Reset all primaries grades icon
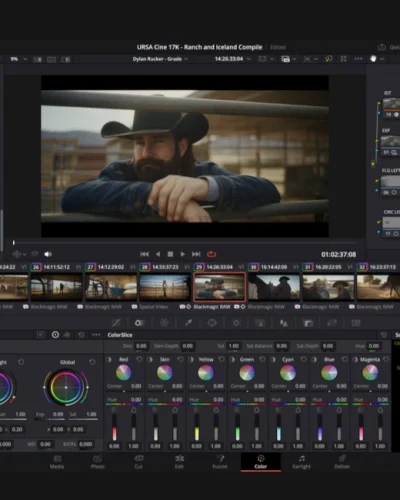This screenshot has width=400, height=500. (x=81, y=335)
